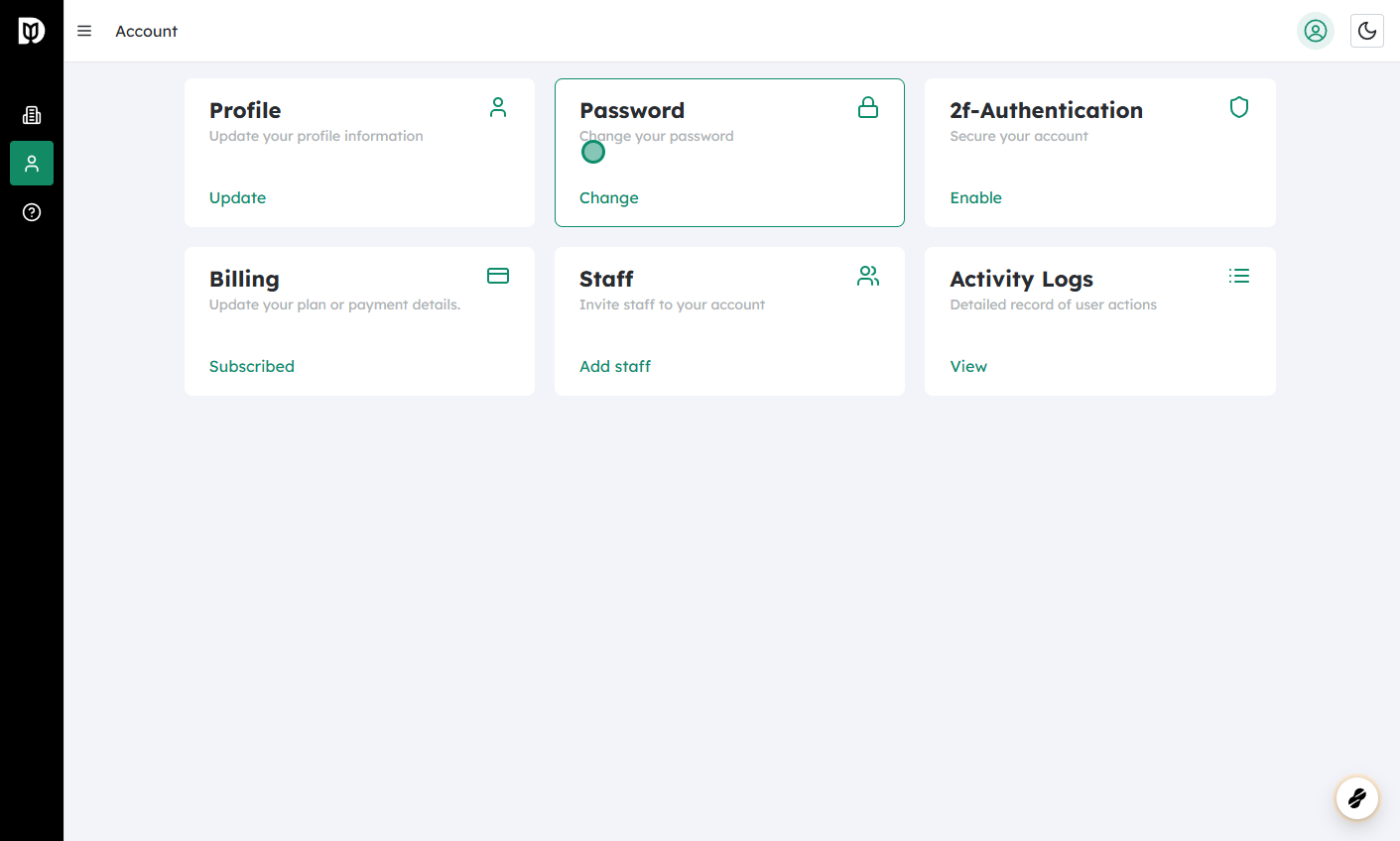
Task: Click the app logo in the top-left corner
Action: (x=31, y=30)
